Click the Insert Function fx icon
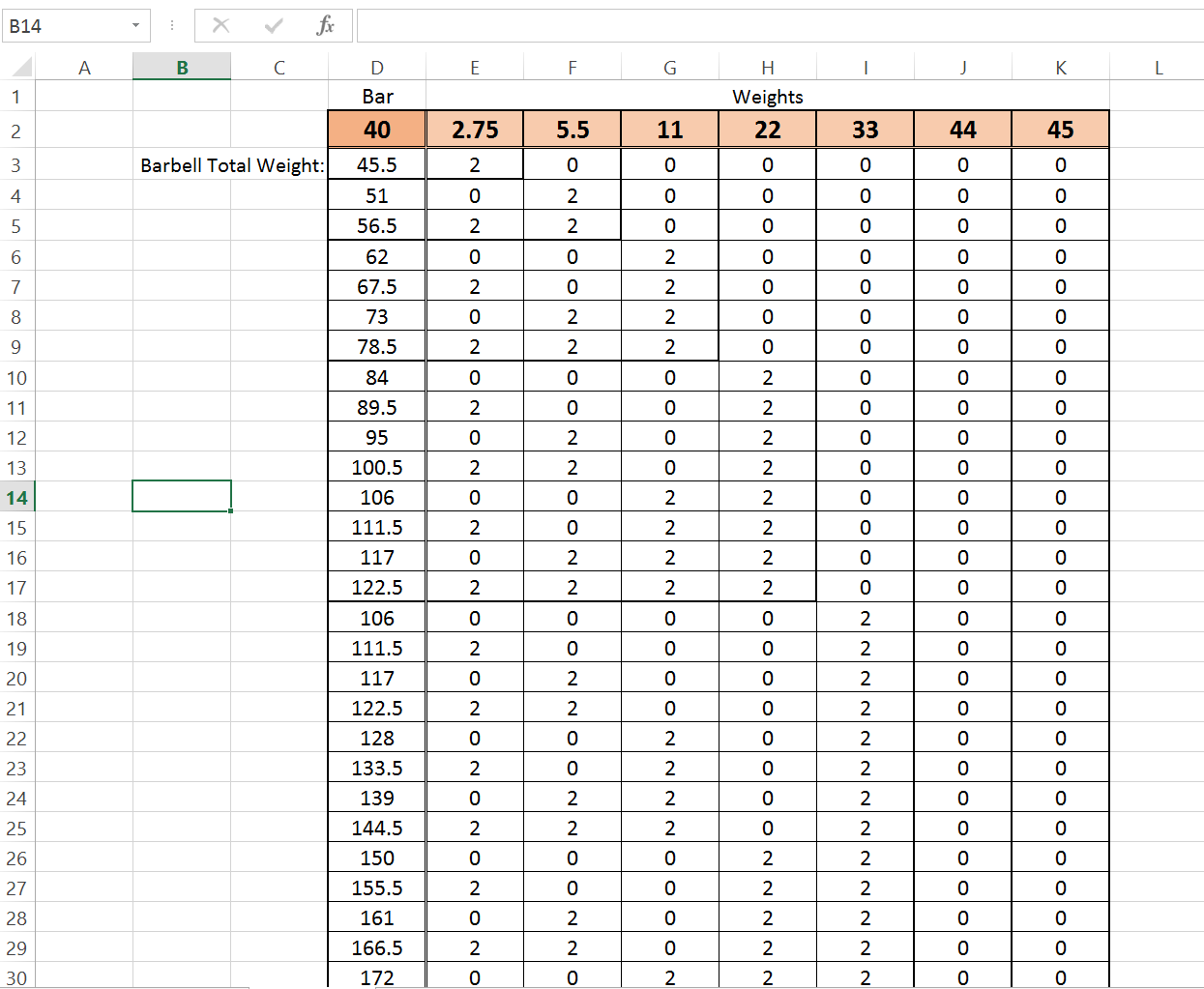Image resolution: width=1204 pixels, height=989 pixels. point(325,26)
